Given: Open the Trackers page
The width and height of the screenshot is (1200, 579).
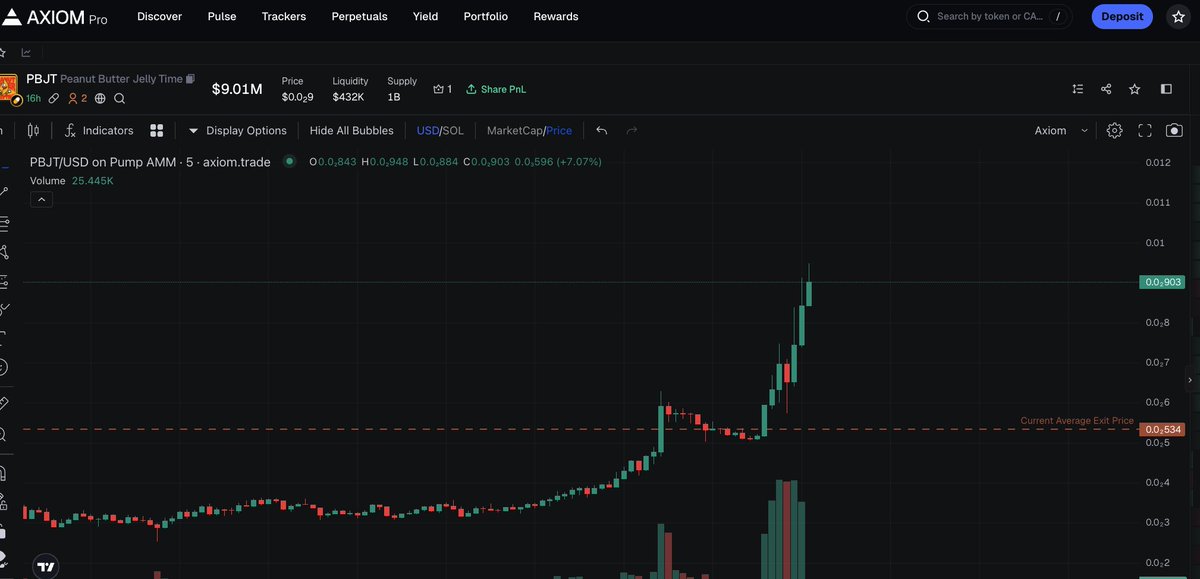Looking at the screenshot, I should 284,17.
